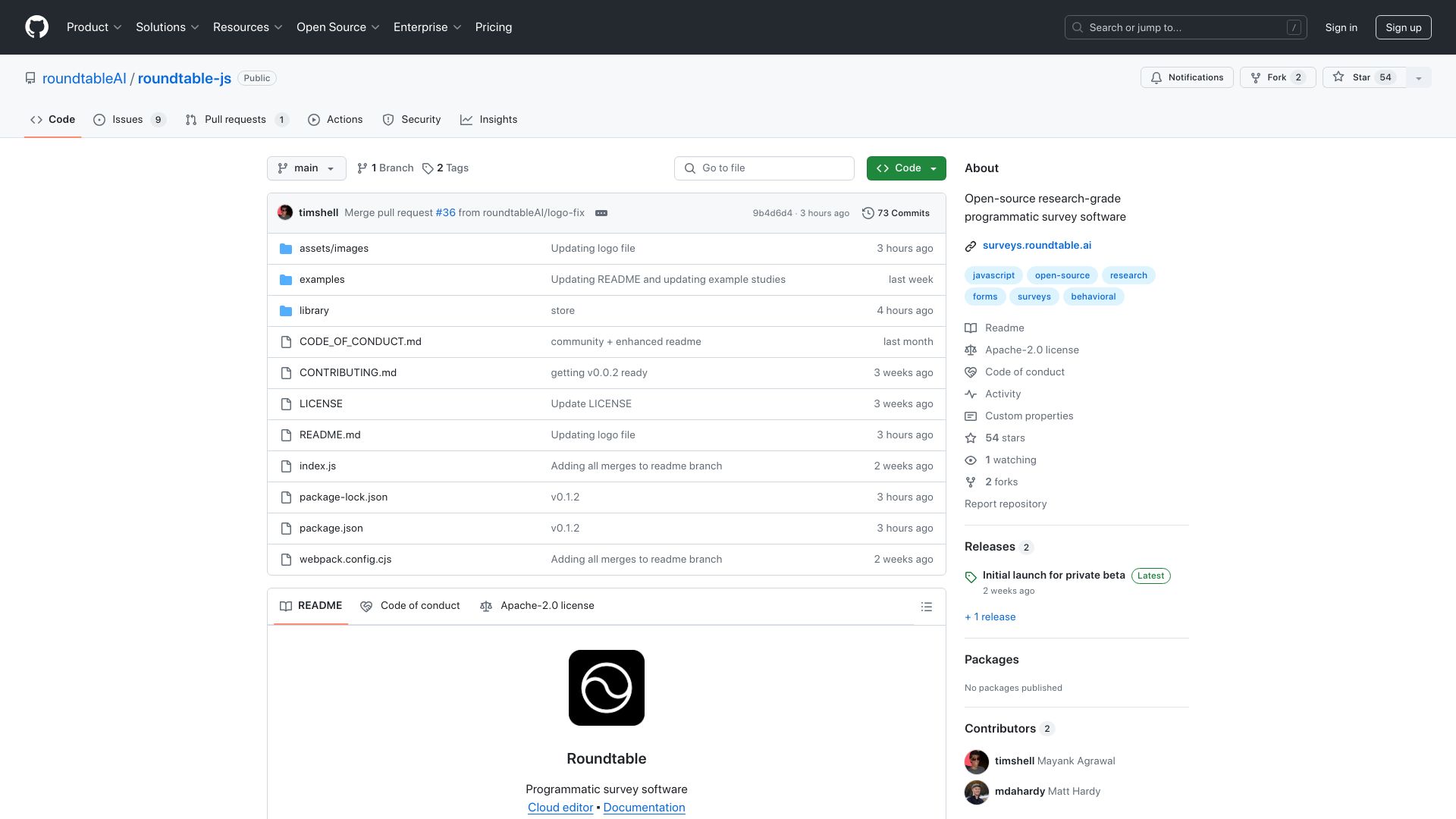Click the Report repository link

[1006, 504]
